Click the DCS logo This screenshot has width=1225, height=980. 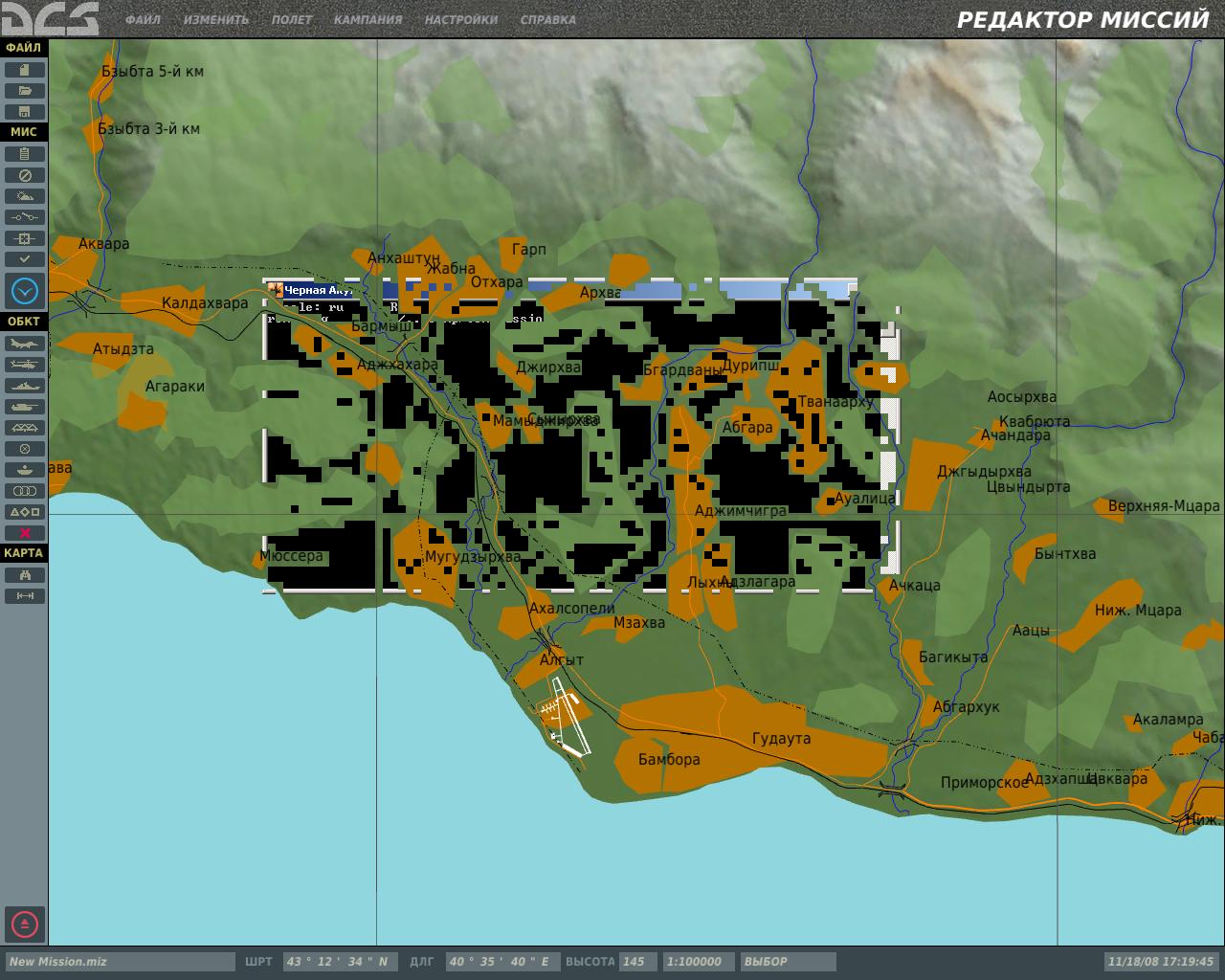(50, 18)
